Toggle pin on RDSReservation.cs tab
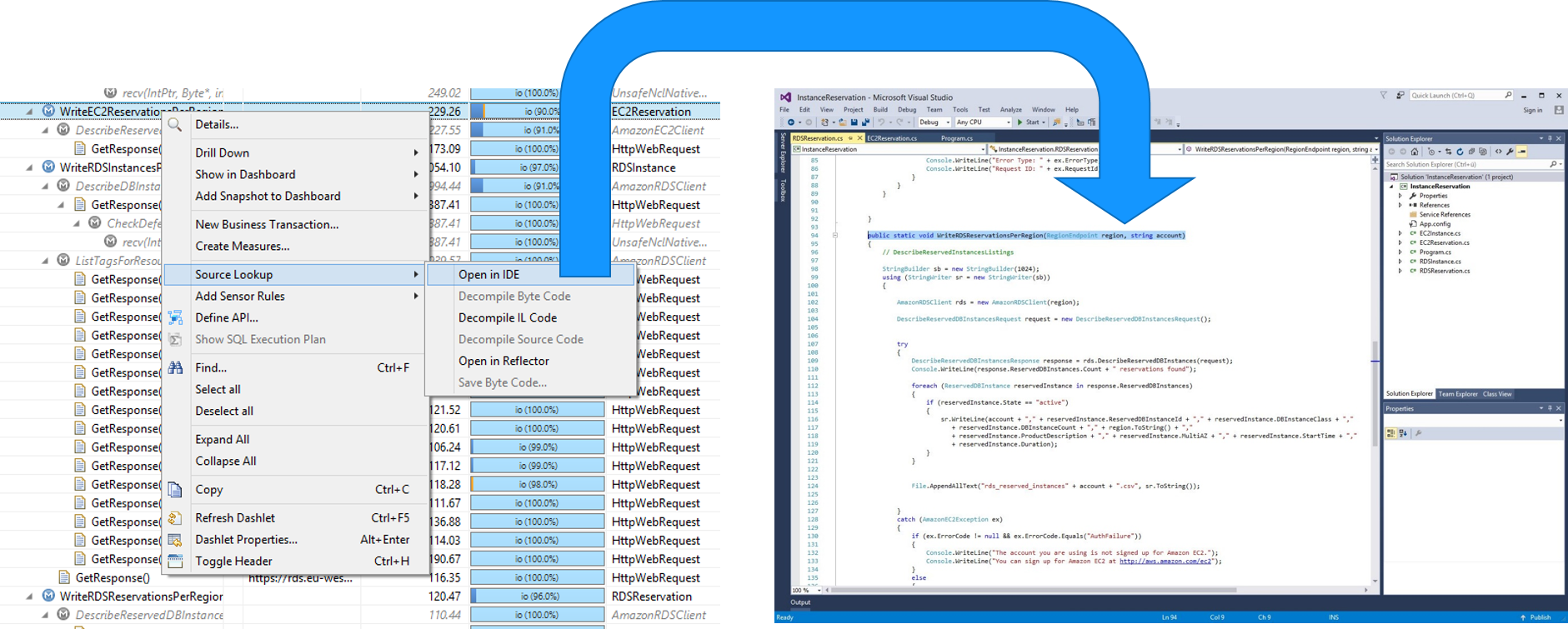The image size is (1568, 629). [850, 138]
